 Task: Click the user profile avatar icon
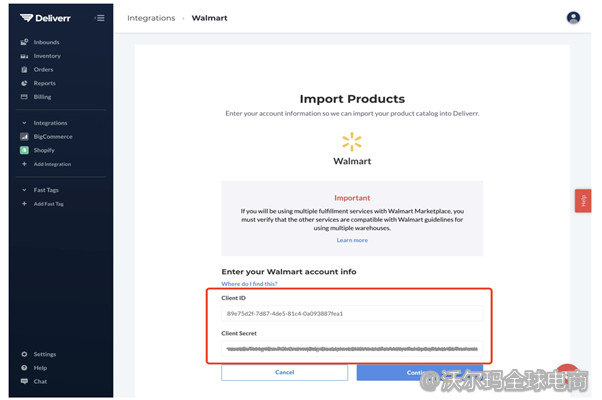pyautogui.click(x=573, y=18)
